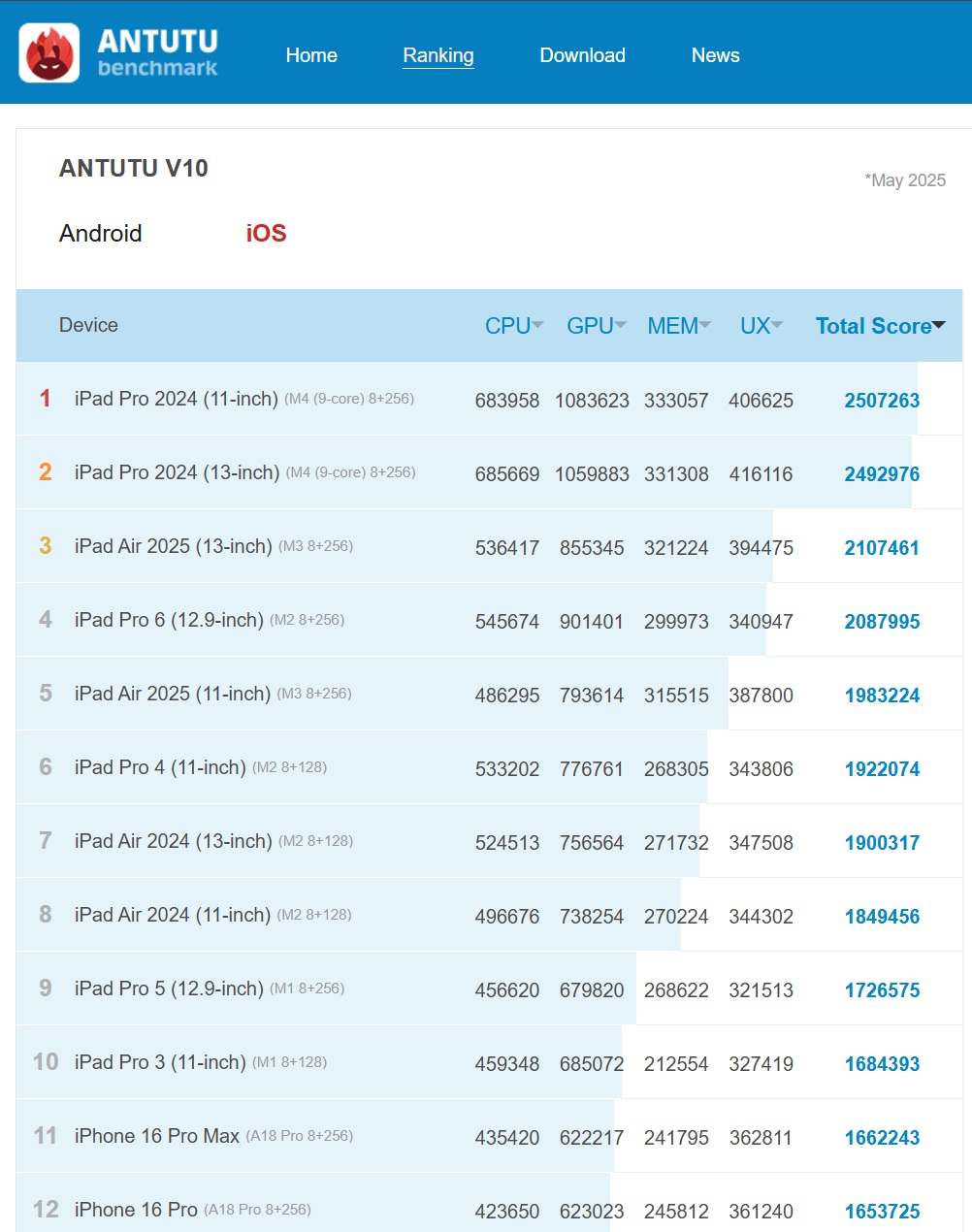Click UX score 406625
The width and height of the screenshot is (972, 1232).
coord(761,401)
